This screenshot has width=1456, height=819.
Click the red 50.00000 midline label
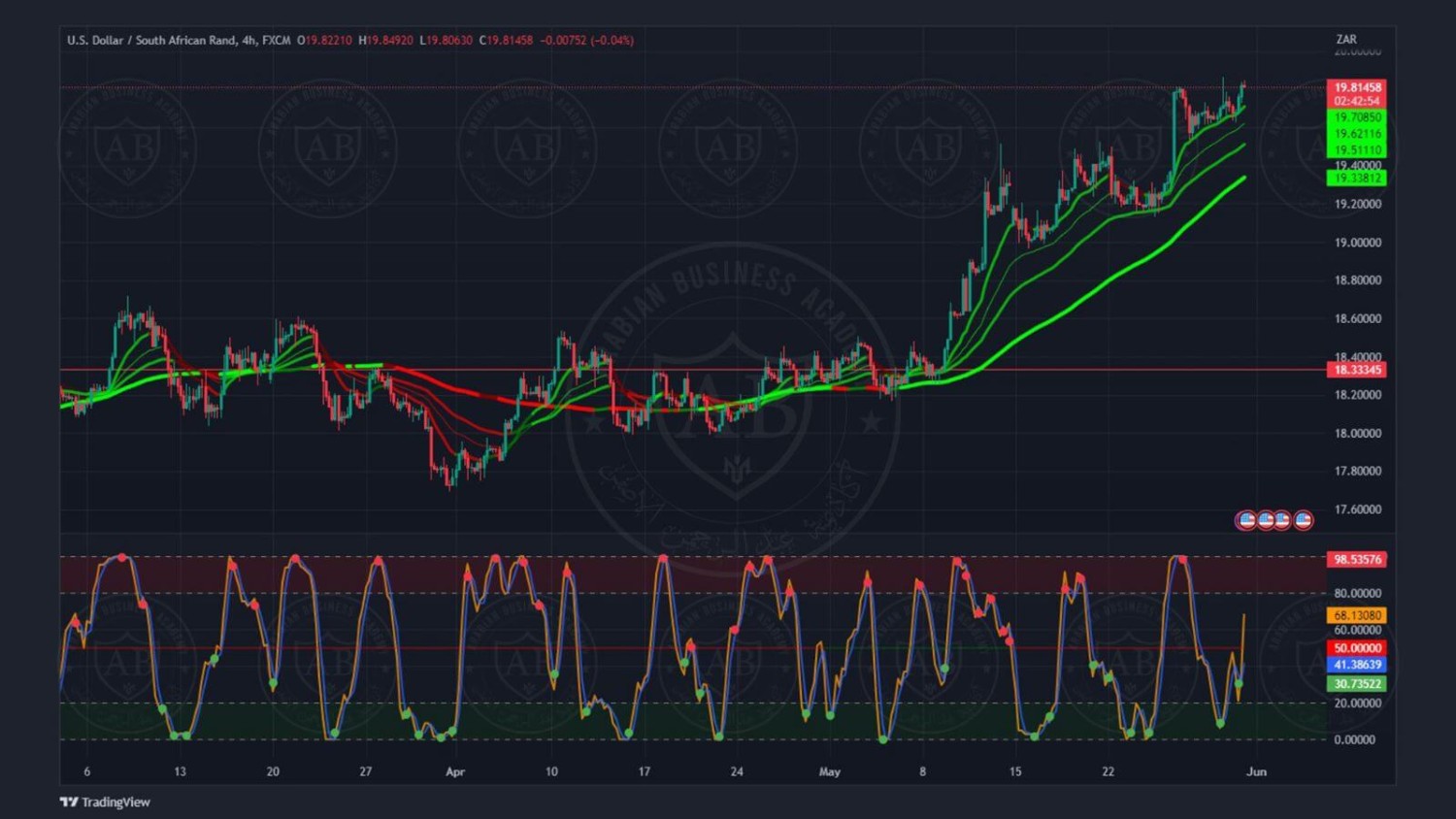[1357, 648]
